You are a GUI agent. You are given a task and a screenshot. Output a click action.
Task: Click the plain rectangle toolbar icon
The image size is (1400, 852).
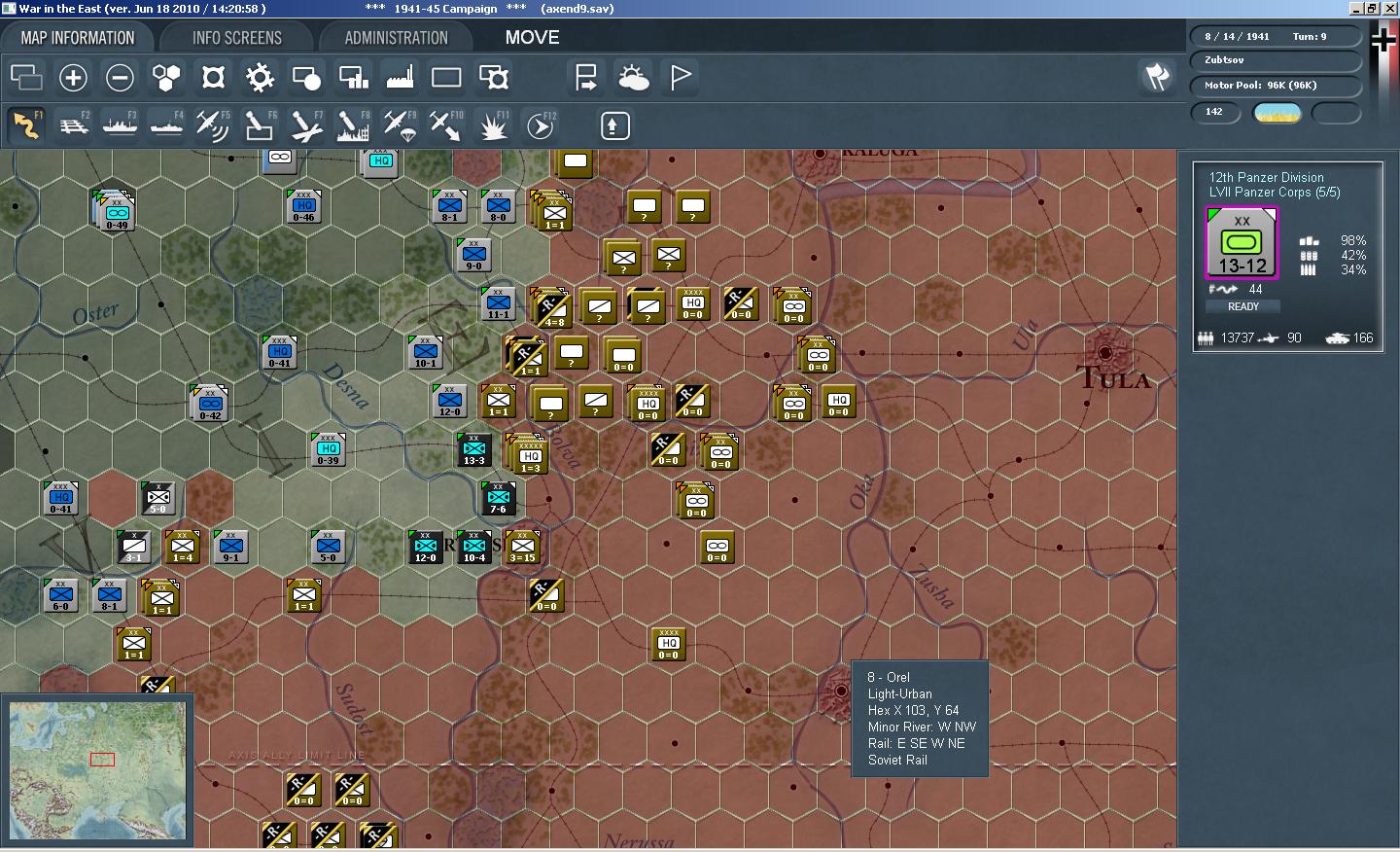tap(446, 77)
